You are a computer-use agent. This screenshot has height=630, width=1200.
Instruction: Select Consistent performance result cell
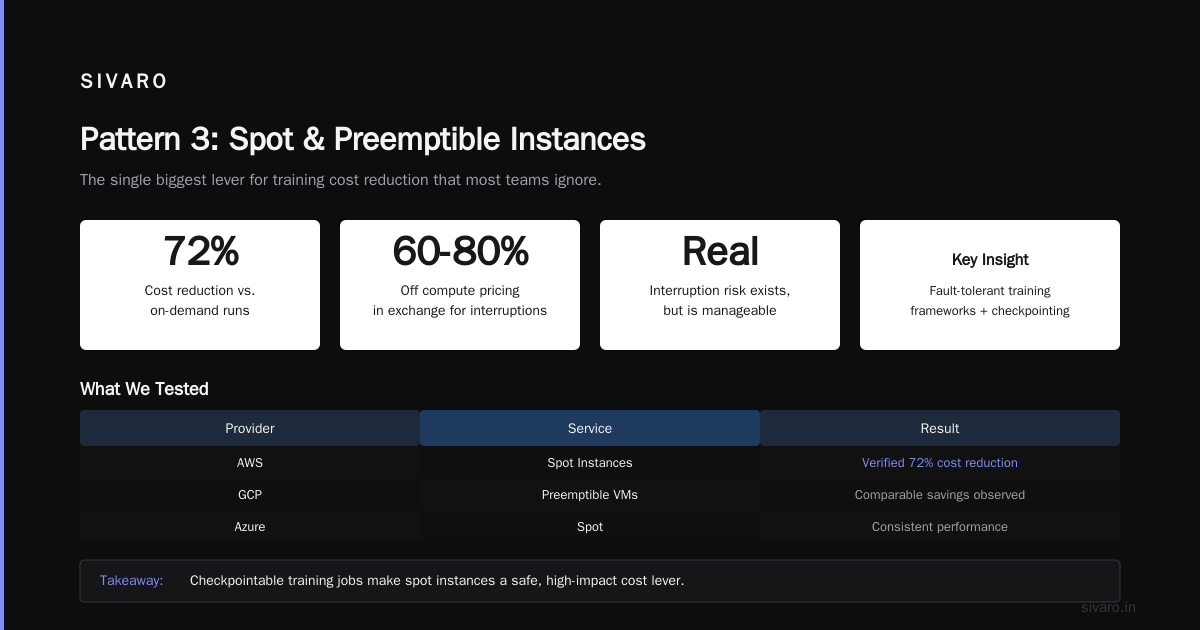(940, 527)
